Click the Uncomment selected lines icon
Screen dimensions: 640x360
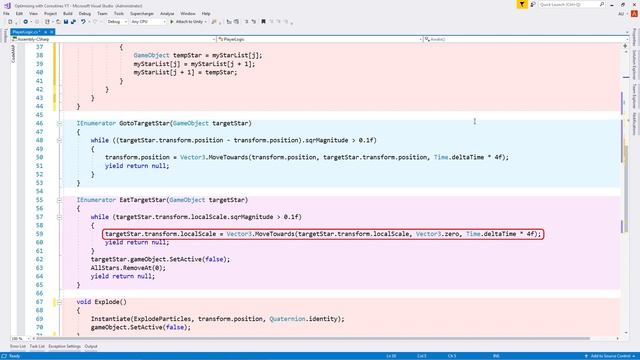[236, 22]
